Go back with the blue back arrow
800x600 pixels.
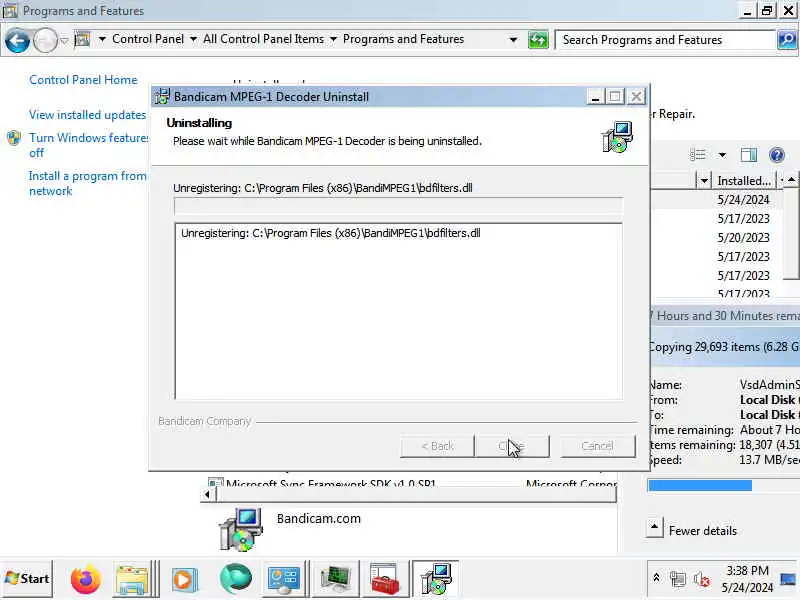(x=17, y=40)
